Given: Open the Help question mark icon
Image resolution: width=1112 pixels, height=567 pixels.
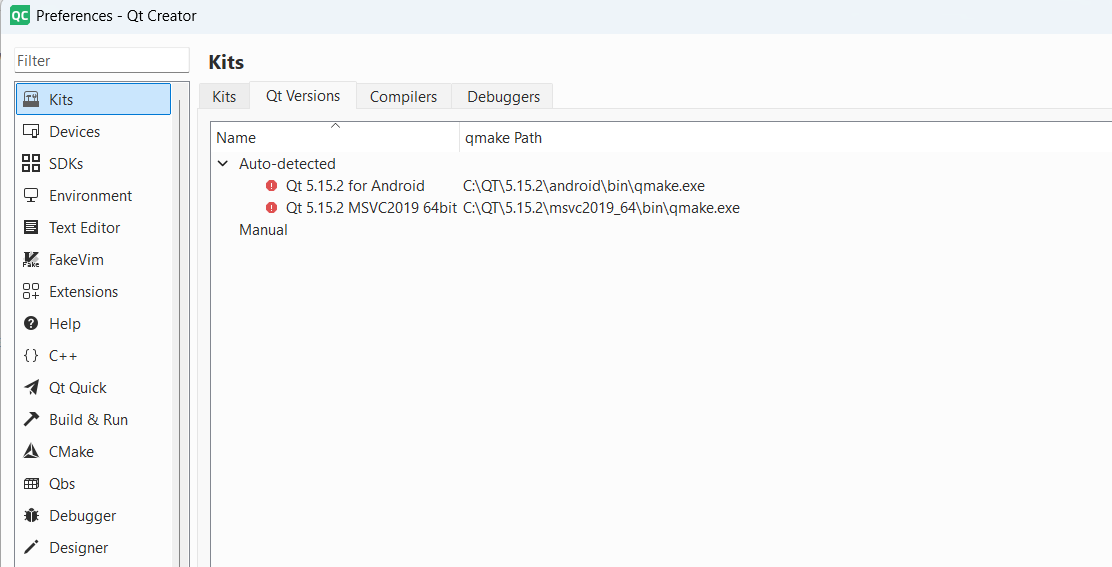Looking at the screenshot, I should pyautogui.click(x=31, y=324).
